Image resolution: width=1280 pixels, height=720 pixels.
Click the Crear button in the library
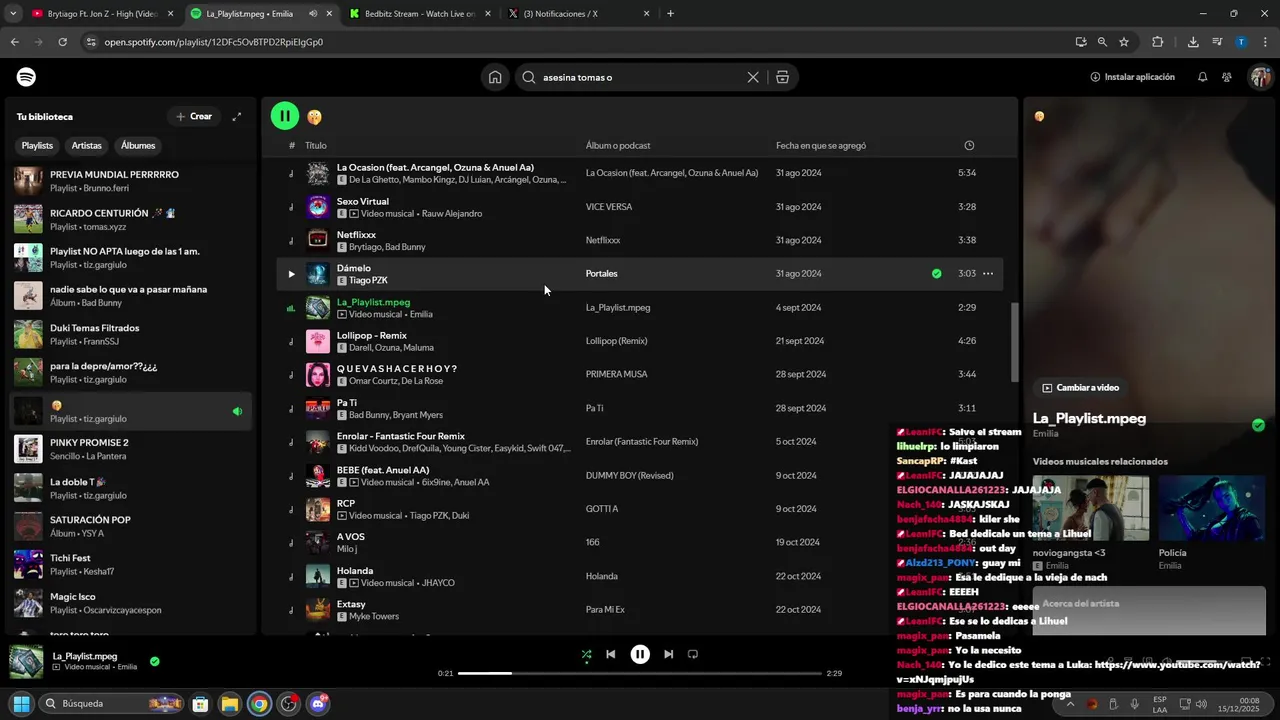pos(194,116)
